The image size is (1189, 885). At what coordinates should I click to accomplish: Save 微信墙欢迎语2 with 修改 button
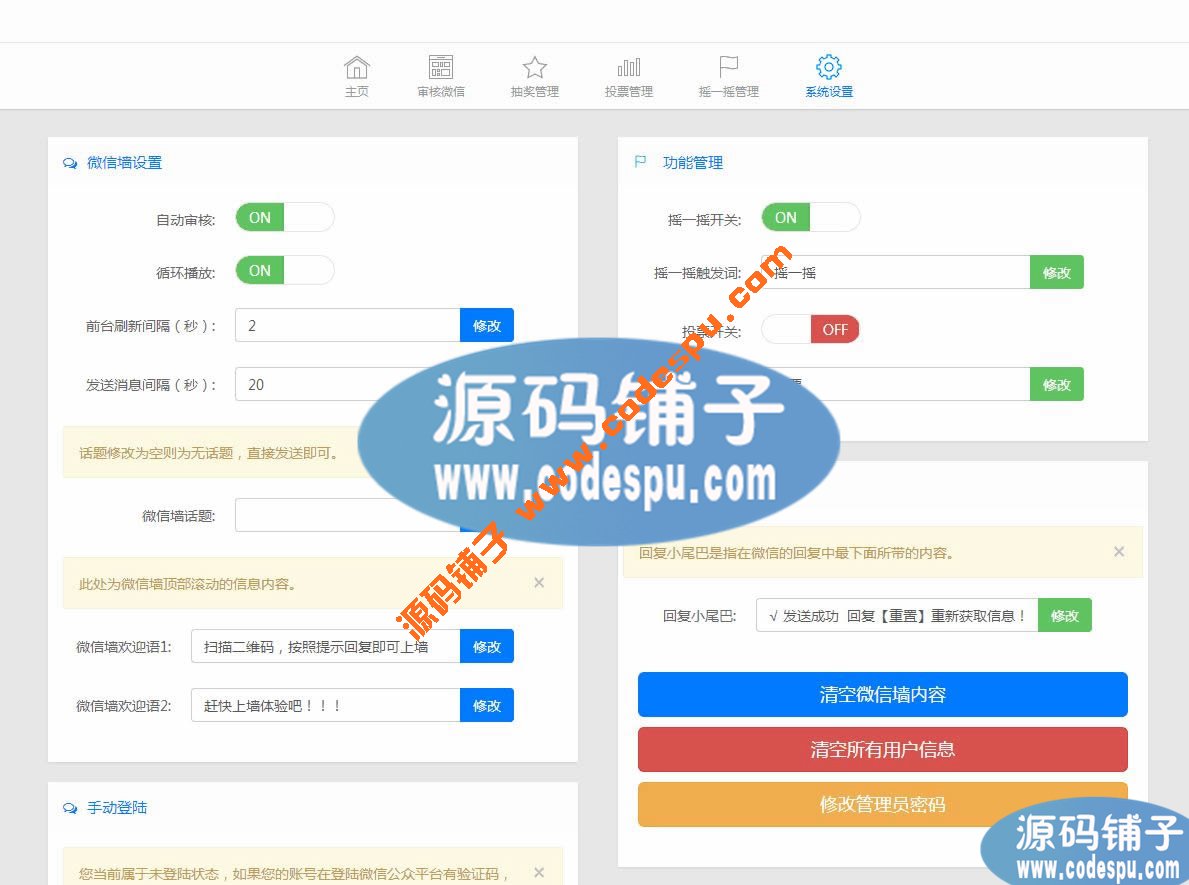487,705
